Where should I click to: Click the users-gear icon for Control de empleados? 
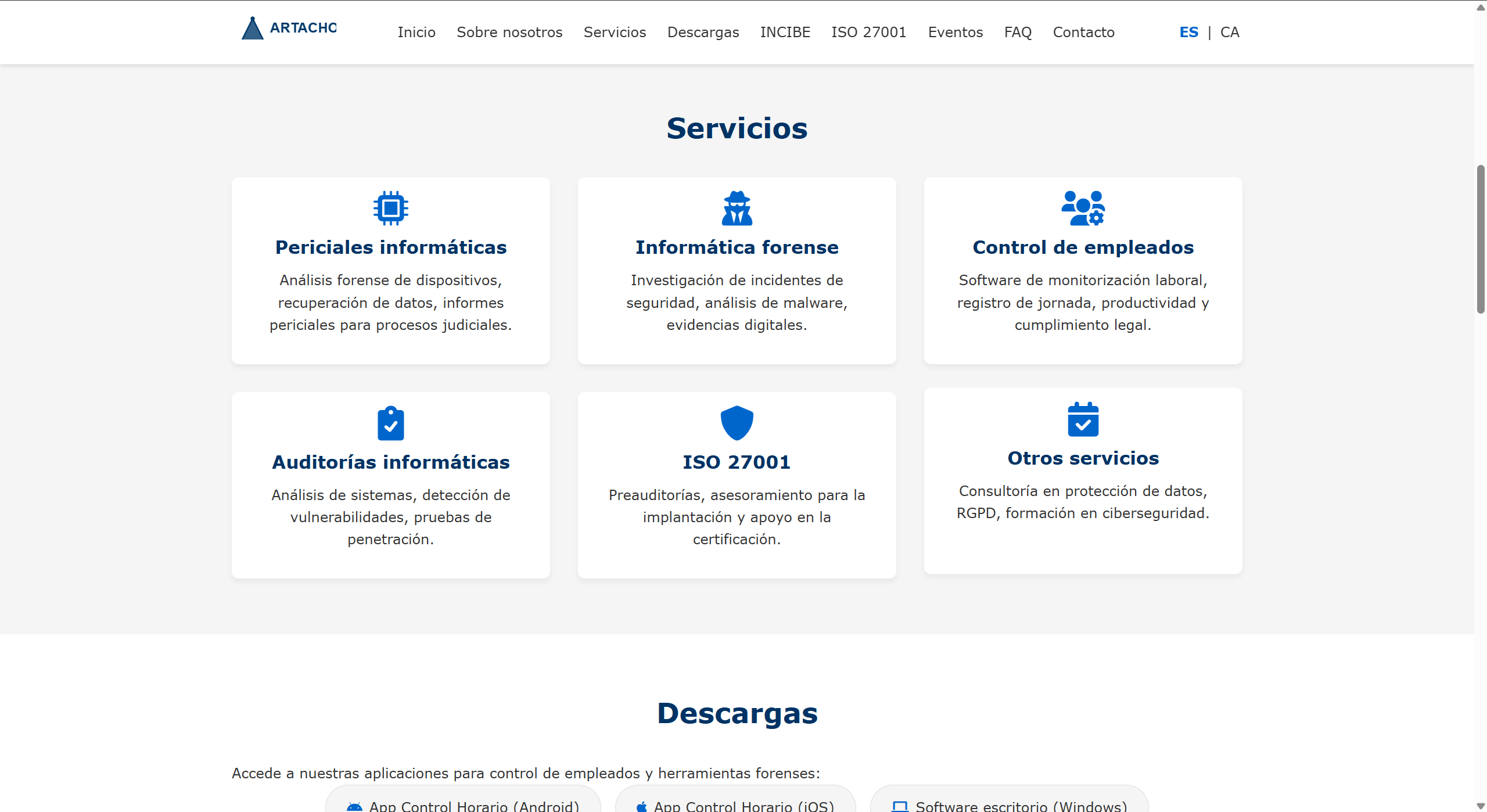(x=1083, y=208)
